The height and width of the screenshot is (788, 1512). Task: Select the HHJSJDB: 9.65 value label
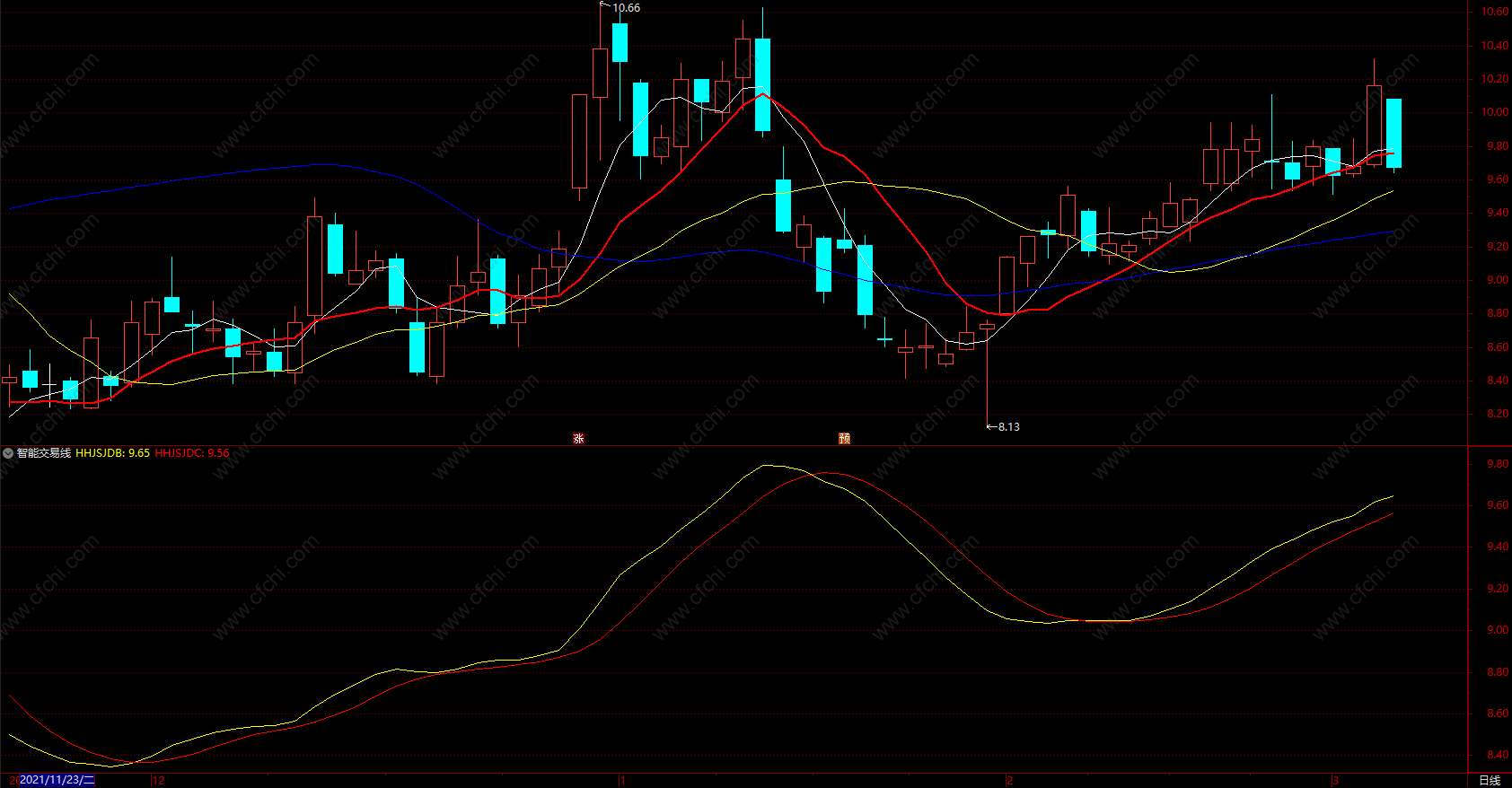click(112, 453)
